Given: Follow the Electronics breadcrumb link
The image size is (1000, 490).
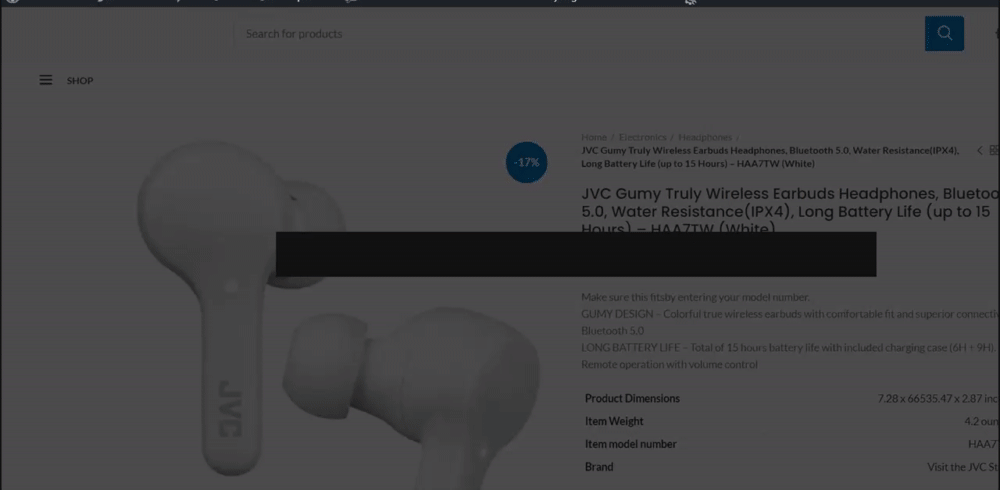Looking at the screenshot, I should click(x=642, y=137).
